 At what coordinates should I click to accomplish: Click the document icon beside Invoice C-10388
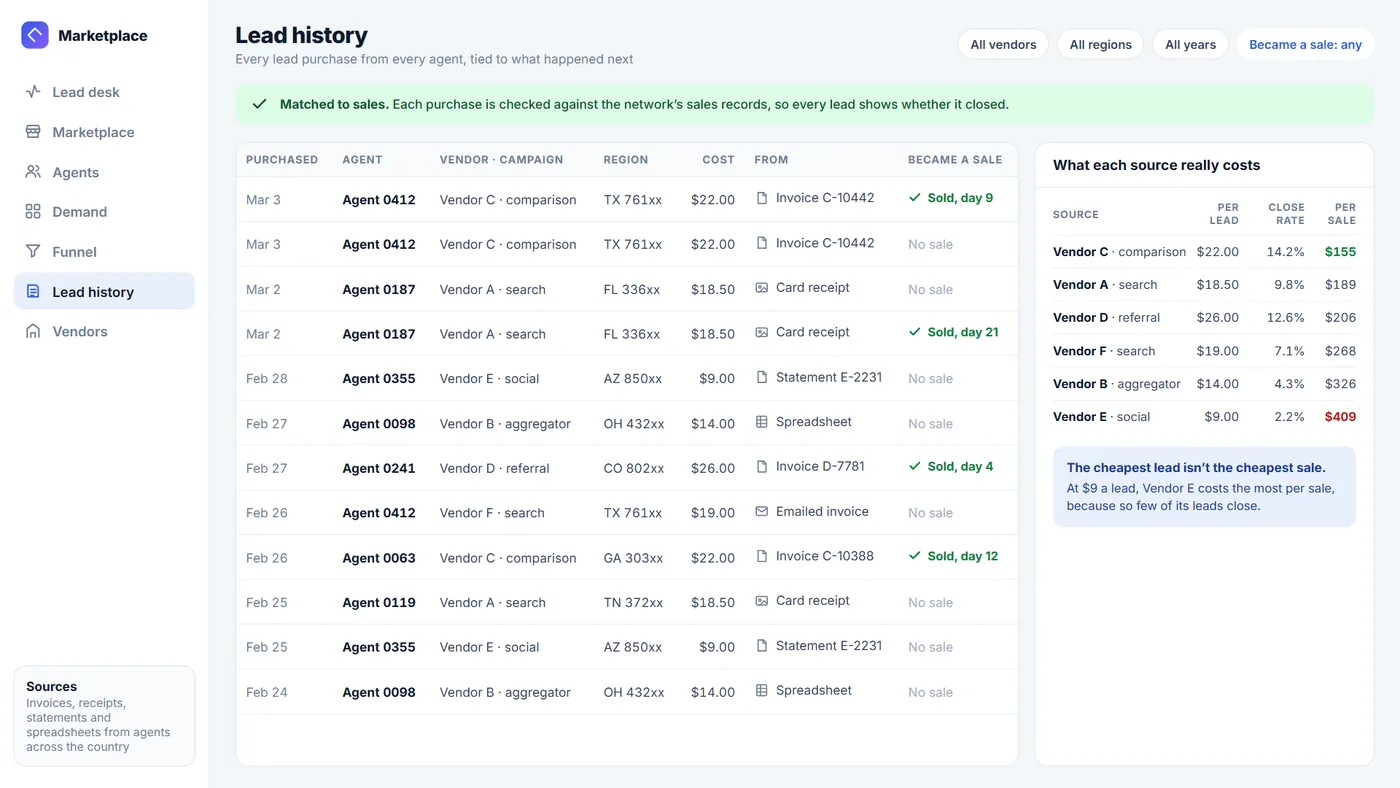(762, 556)
